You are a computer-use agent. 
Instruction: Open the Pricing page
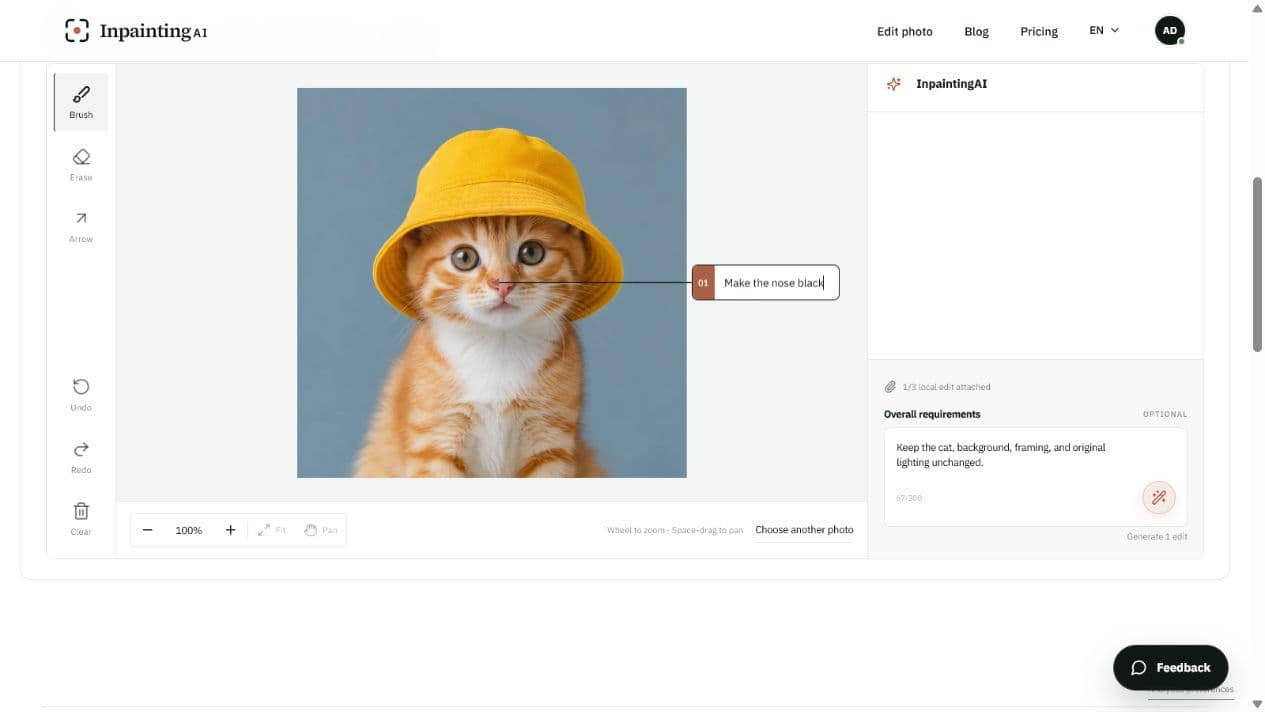click(1039, 31)
